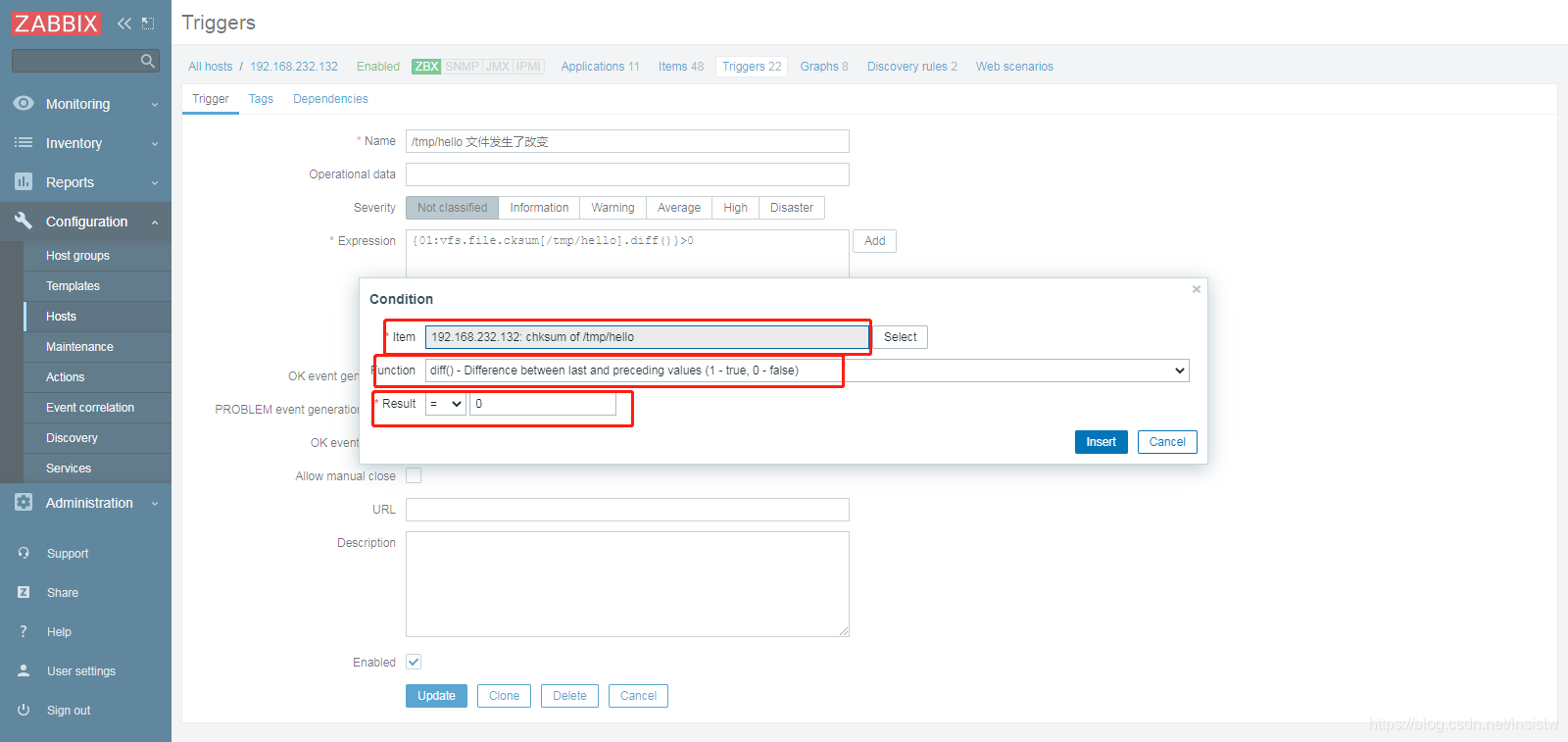Expand the Reports menu chevron
The height and width of the screenshot is (742, 1568).
click(x=155, y=182)
